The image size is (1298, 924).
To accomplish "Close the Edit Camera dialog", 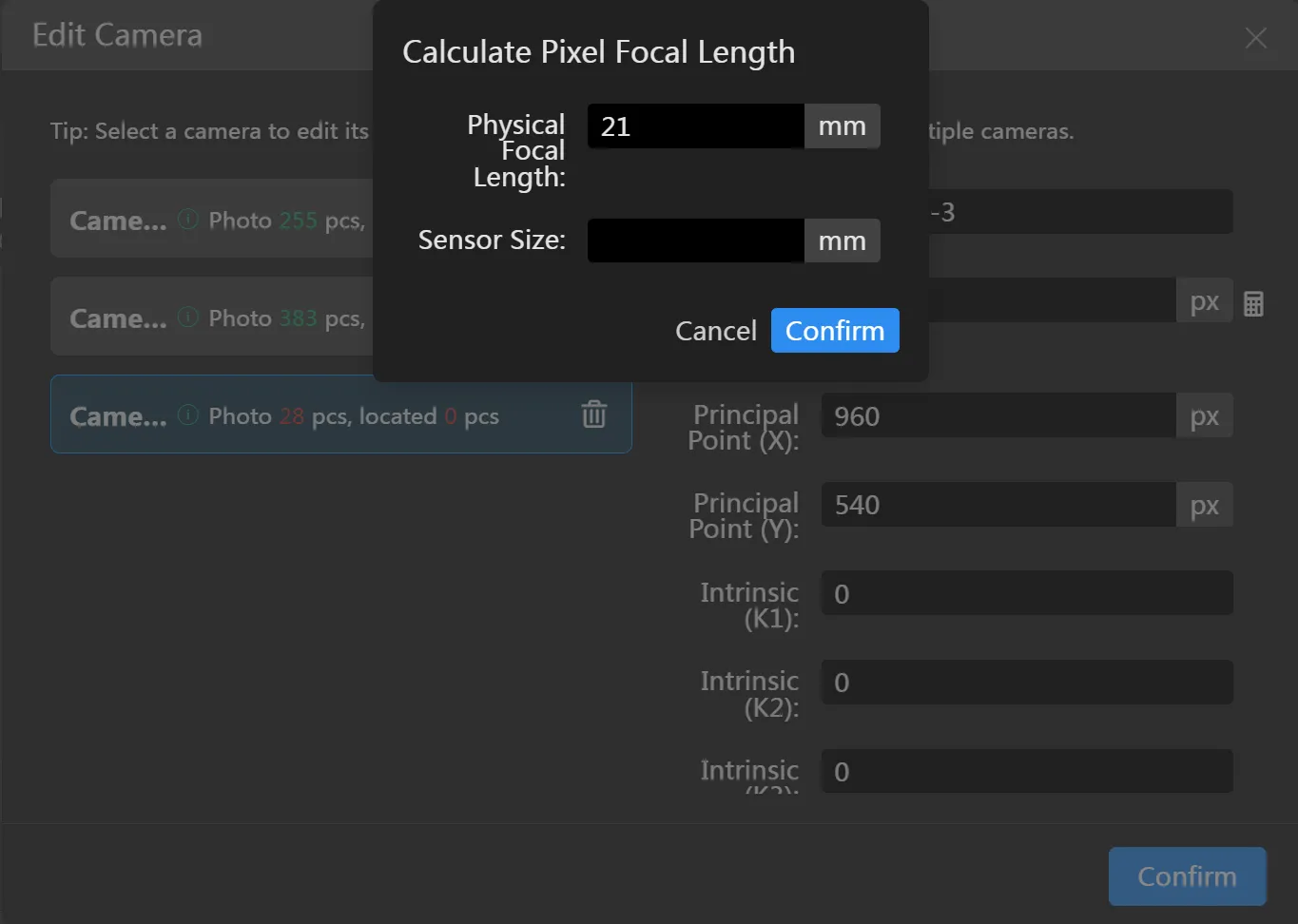I will click(1255, 37).
